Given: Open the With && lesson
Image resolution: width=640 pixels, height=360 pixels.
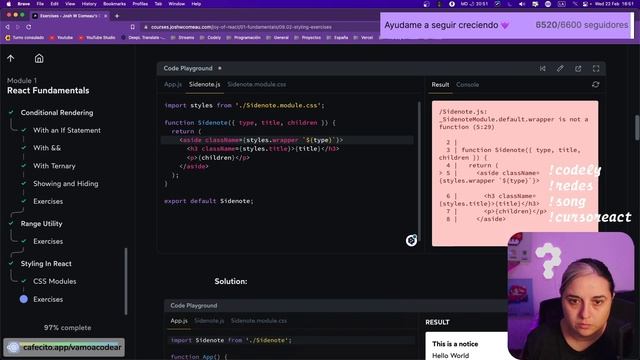Looking at the screenshot, I should pyautogui.click(x=47, y=148).
